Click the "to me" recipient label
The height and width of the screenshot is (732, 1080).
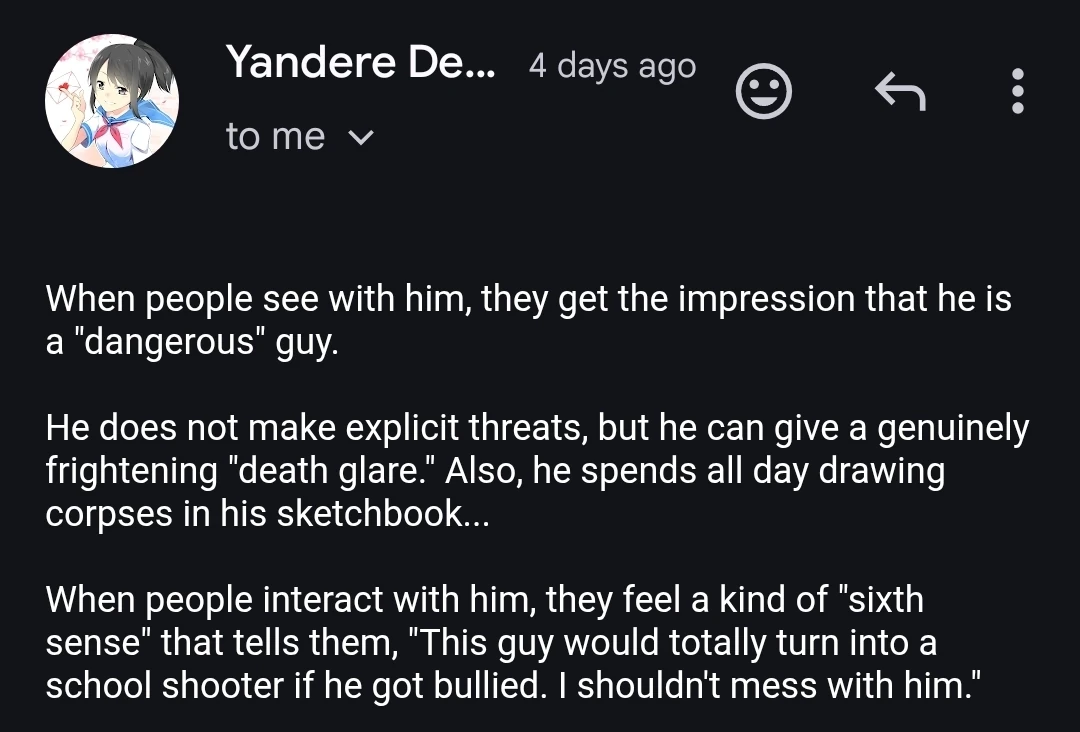275,137
